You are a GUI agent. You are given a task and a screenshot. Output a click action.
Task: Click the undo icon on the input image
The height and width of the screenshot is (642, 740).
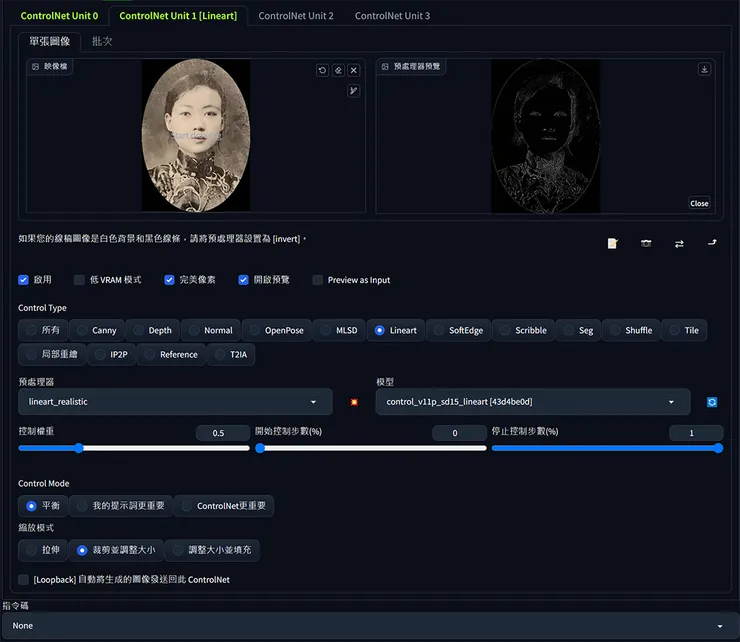pos(322,70)
